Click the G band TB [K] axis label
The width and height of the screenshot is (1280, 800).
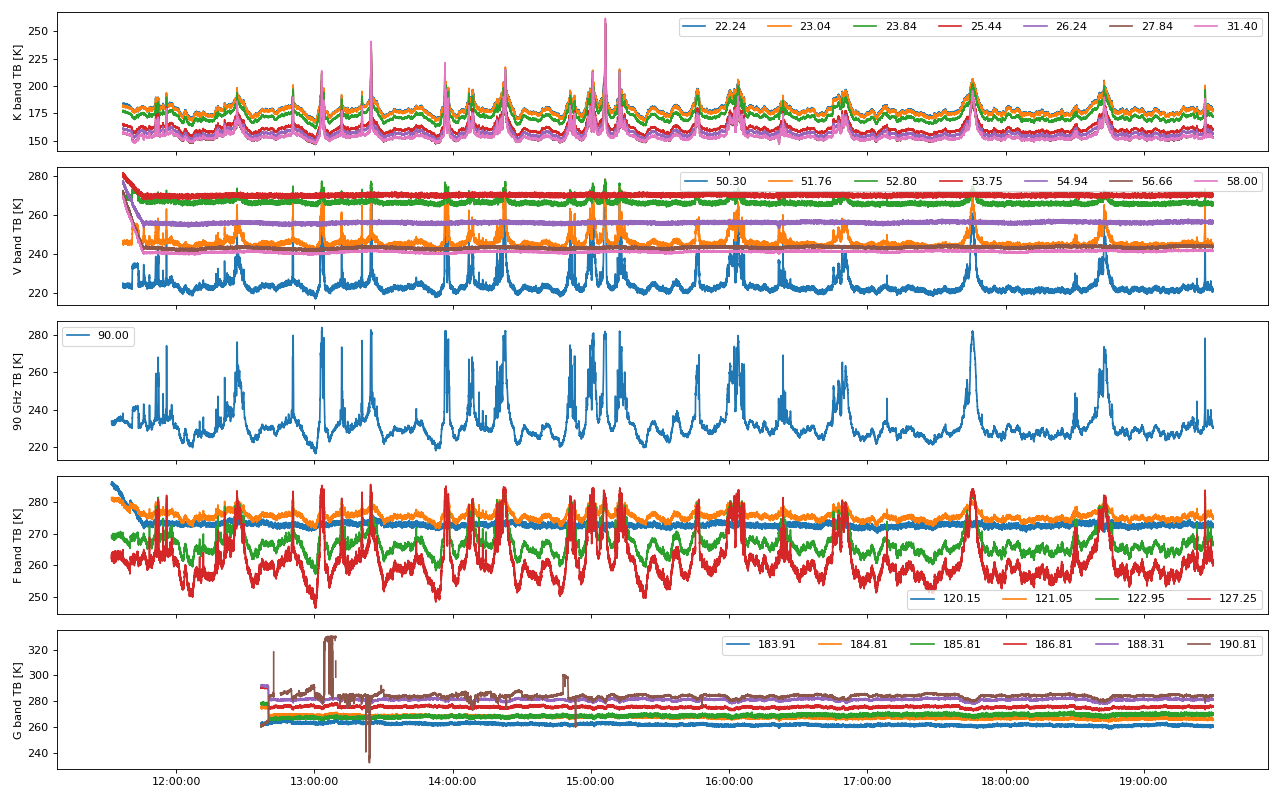pos(18,699)
